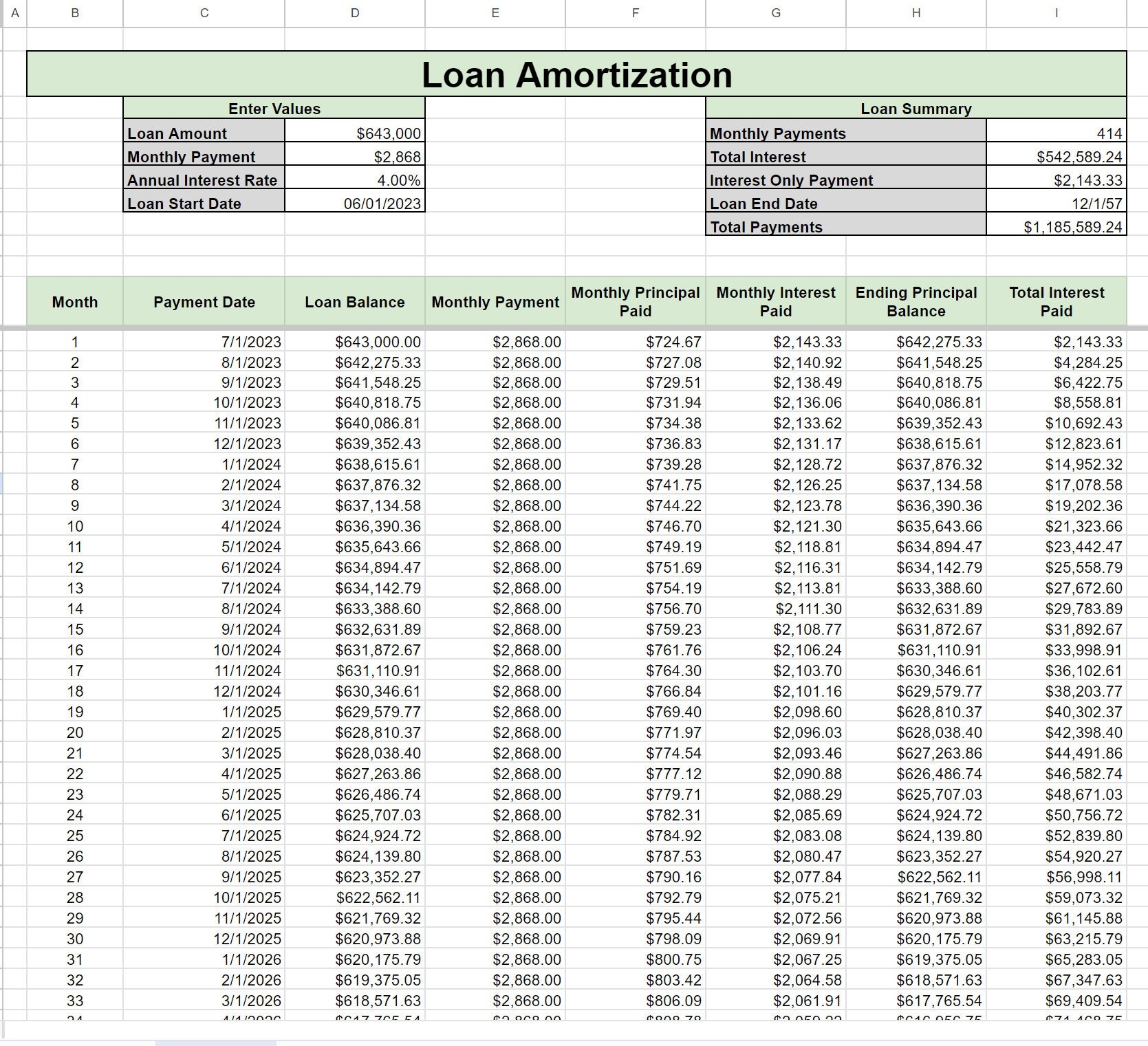The height and width of the screenshot is (1046, 1148).
Task: Select the Month table header cell
Action: [74, 301]
